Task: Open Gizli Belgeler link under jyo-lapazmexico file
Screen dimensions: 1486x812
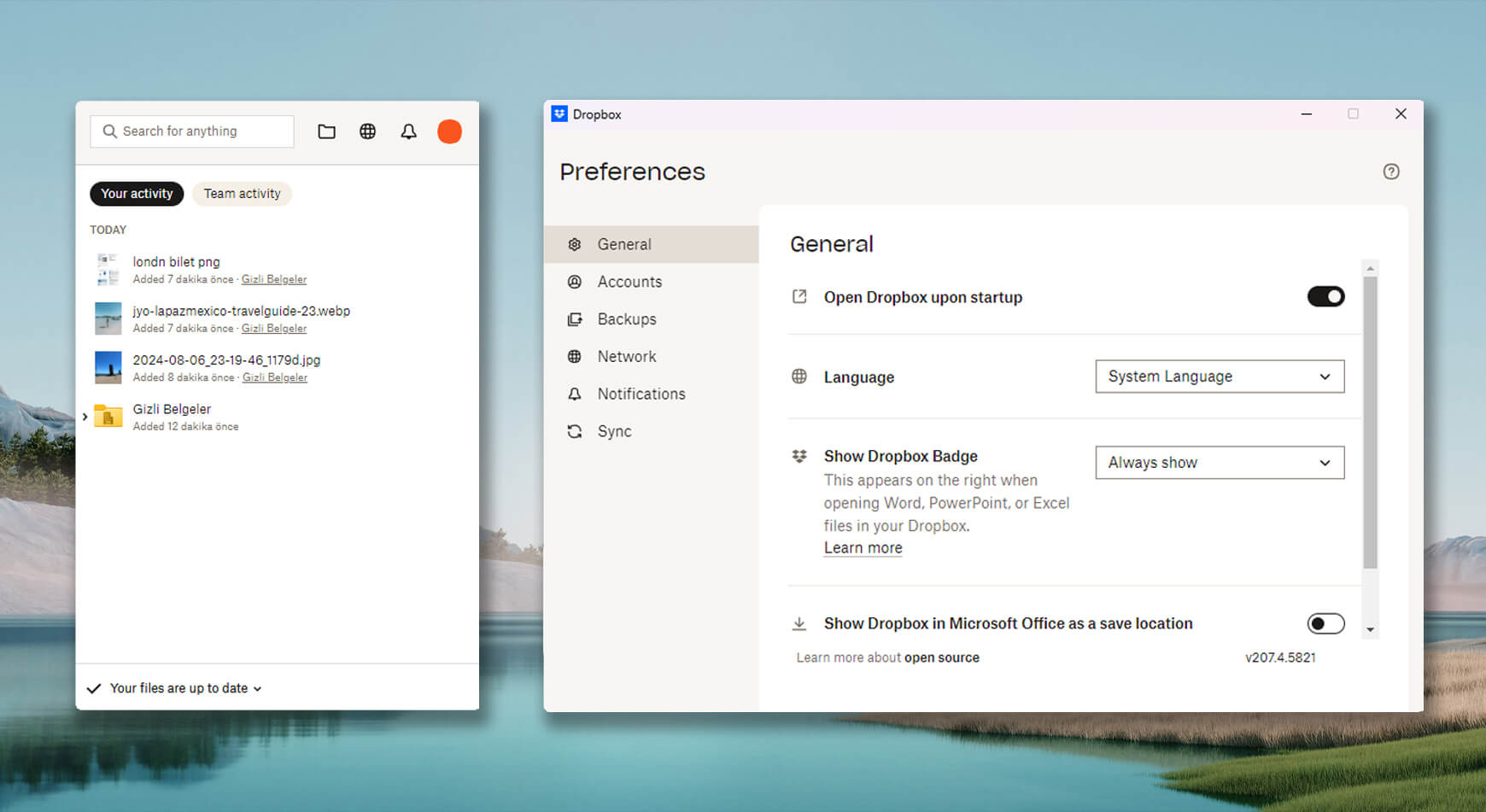Action: pyautogui.click(x=273, y=329)
